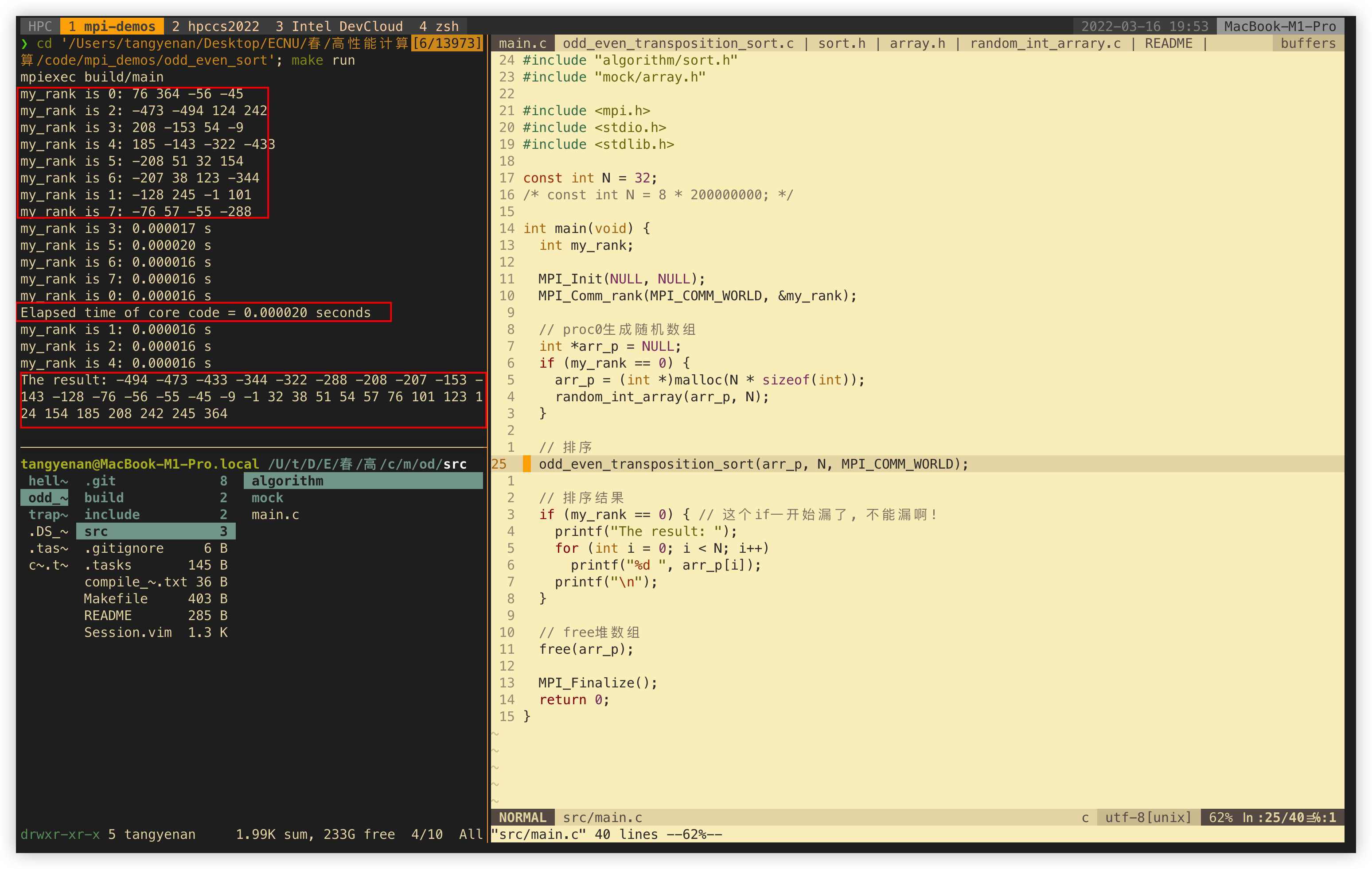Image resolution: width=1372 pixels, height=869 pixels.
Task: Select the zsh tmux window
Action: click(439, 26)
